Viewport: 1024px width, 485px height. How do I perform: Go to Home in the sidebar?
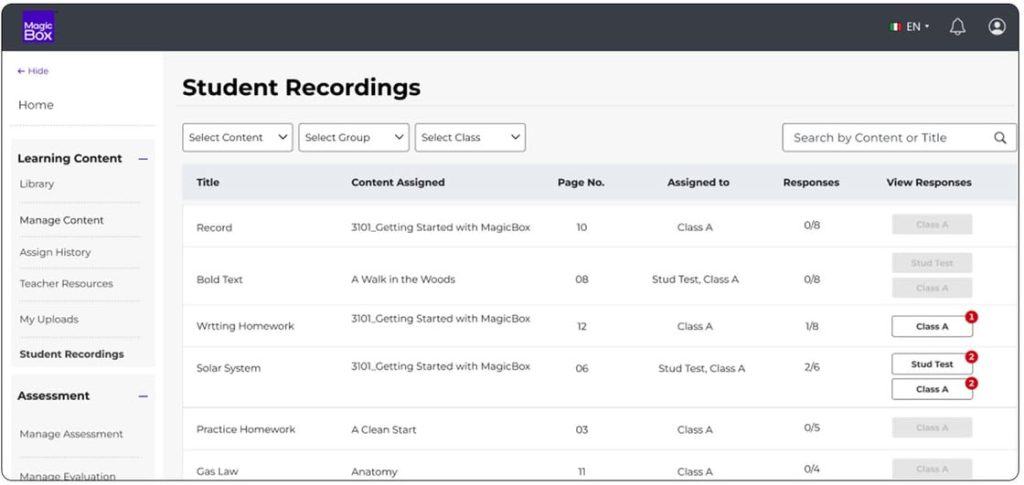tap(36, 105)
